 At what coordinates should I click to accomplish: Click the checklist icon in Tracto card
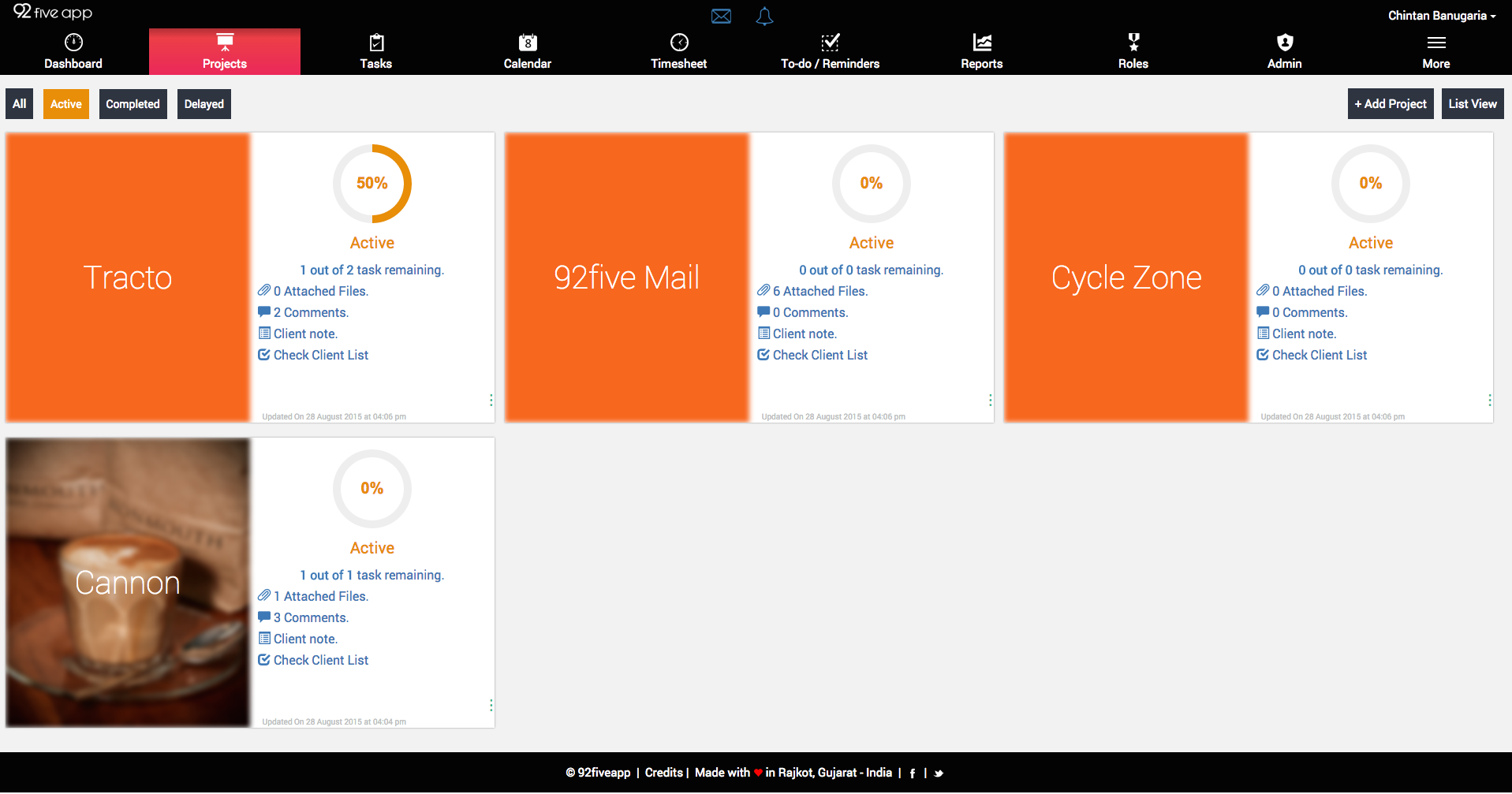264,355
